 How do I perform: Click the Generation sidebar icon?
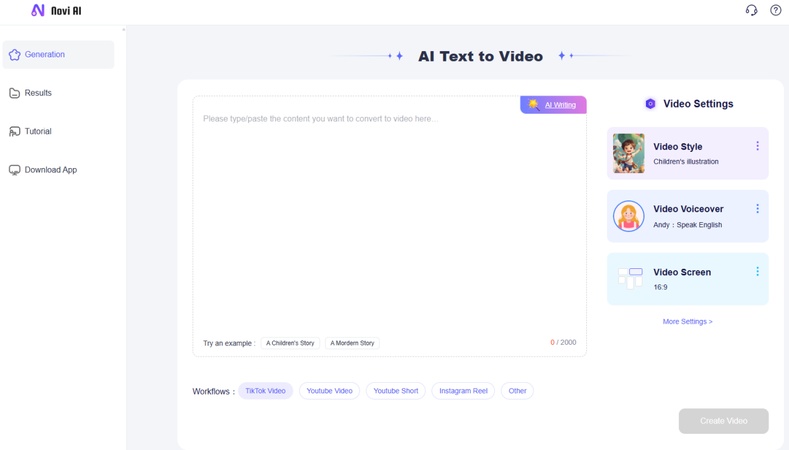click(15, 55)
